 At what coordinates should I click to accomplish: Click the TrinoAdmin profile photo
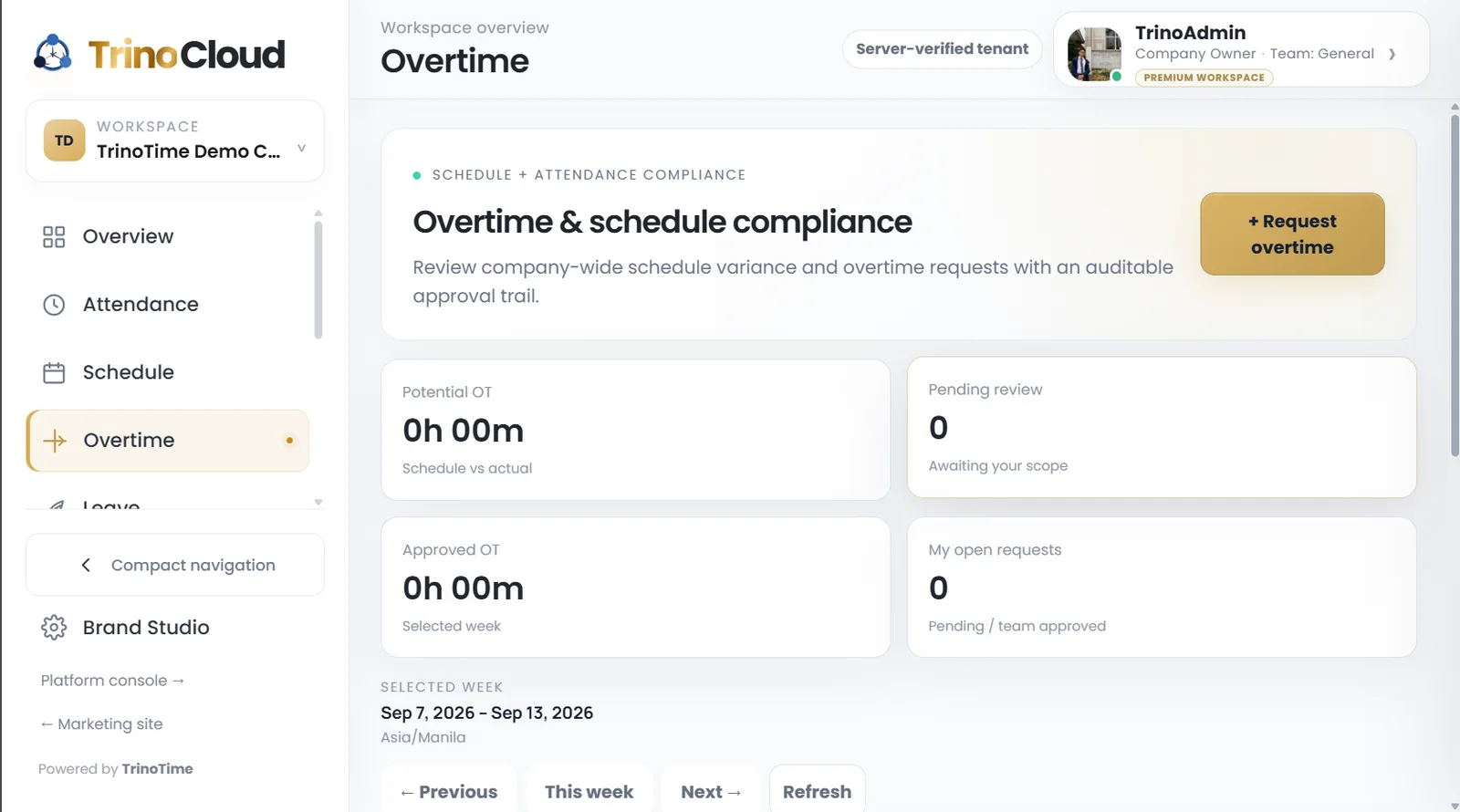pyautogui.click(x=1094, y=54)
